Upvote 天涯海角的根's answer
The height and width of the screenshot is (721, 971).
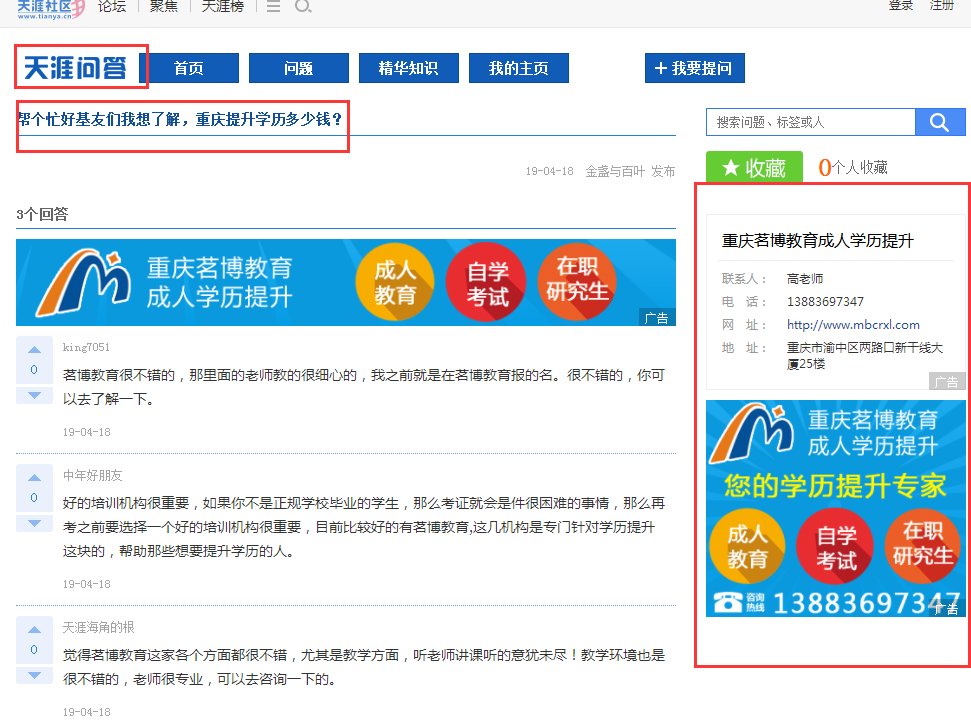click(35, 629)
